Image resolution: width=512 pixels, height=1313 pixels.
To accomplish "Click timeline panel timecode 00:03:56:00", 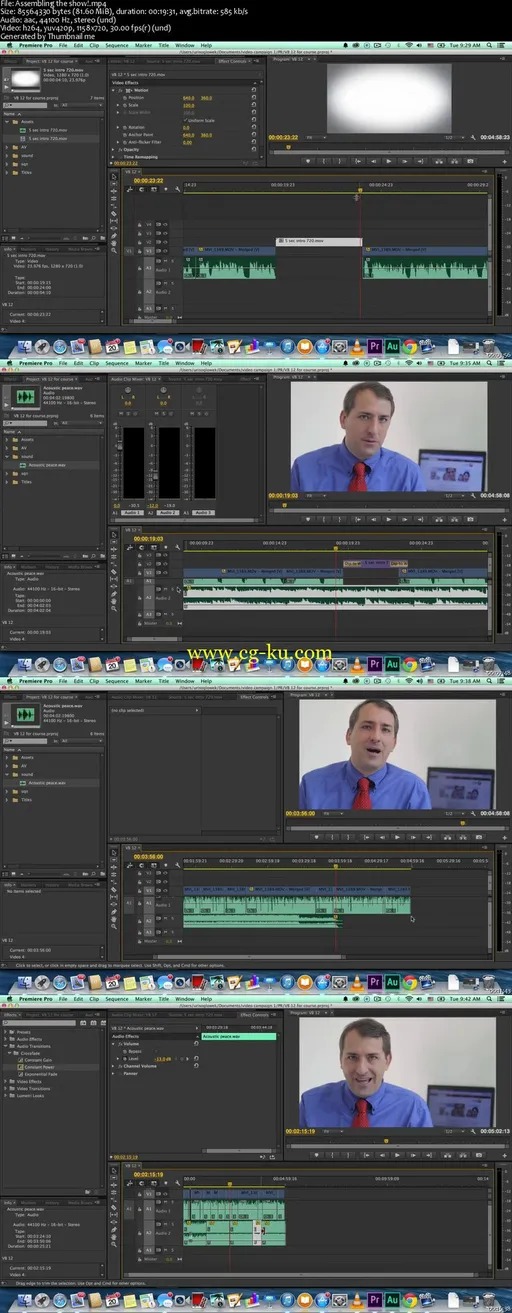I will click(x=148, y=856).
